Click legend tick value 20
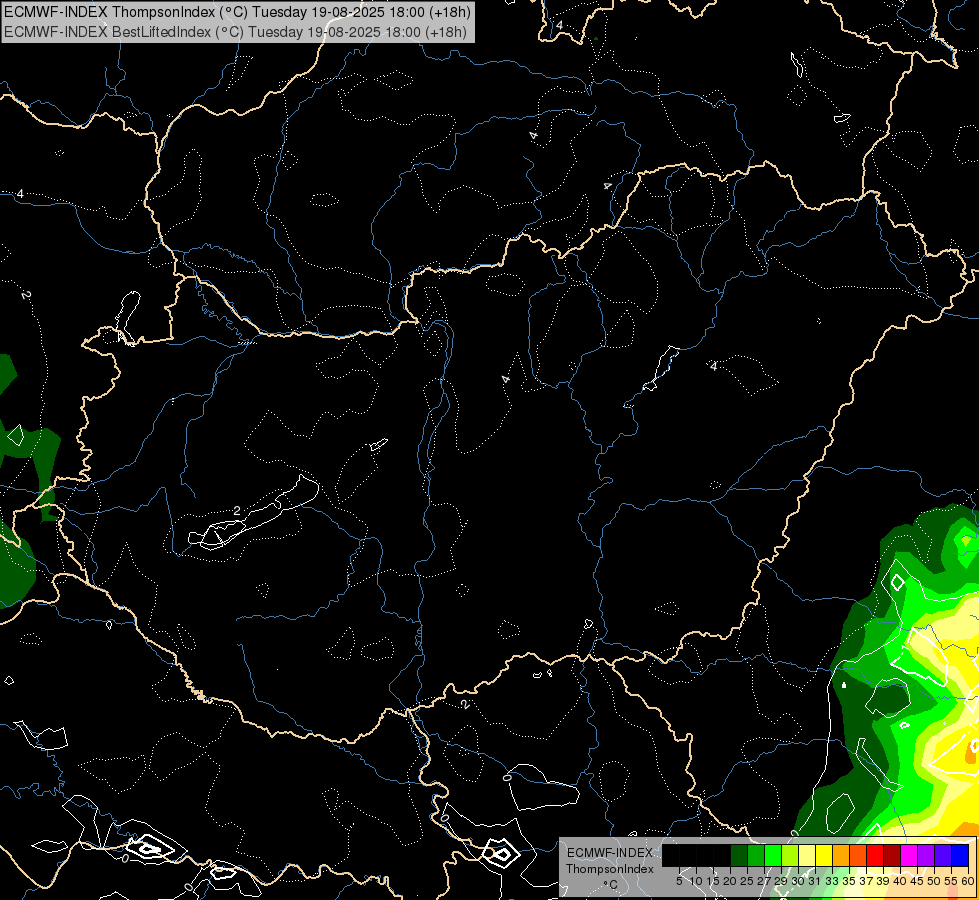Viewport: 979px width, 900px height. (731, 881)
